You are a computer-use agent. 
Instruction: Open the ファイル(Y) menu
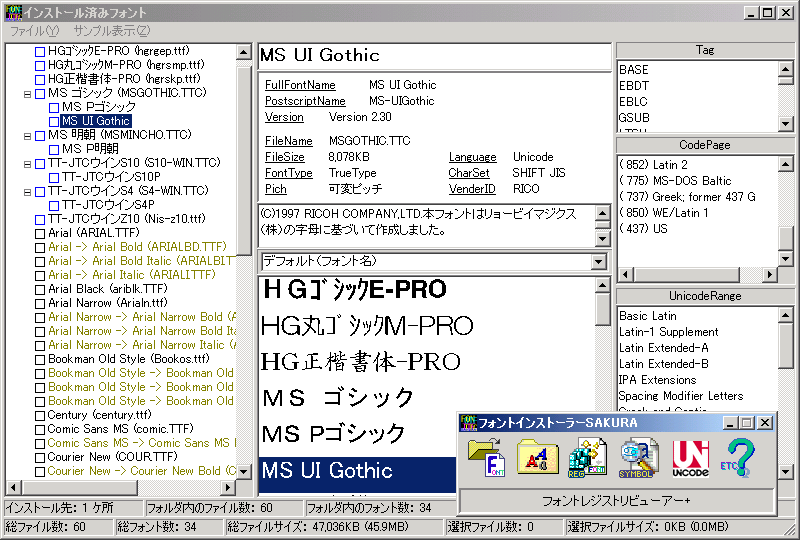point(34,31)
